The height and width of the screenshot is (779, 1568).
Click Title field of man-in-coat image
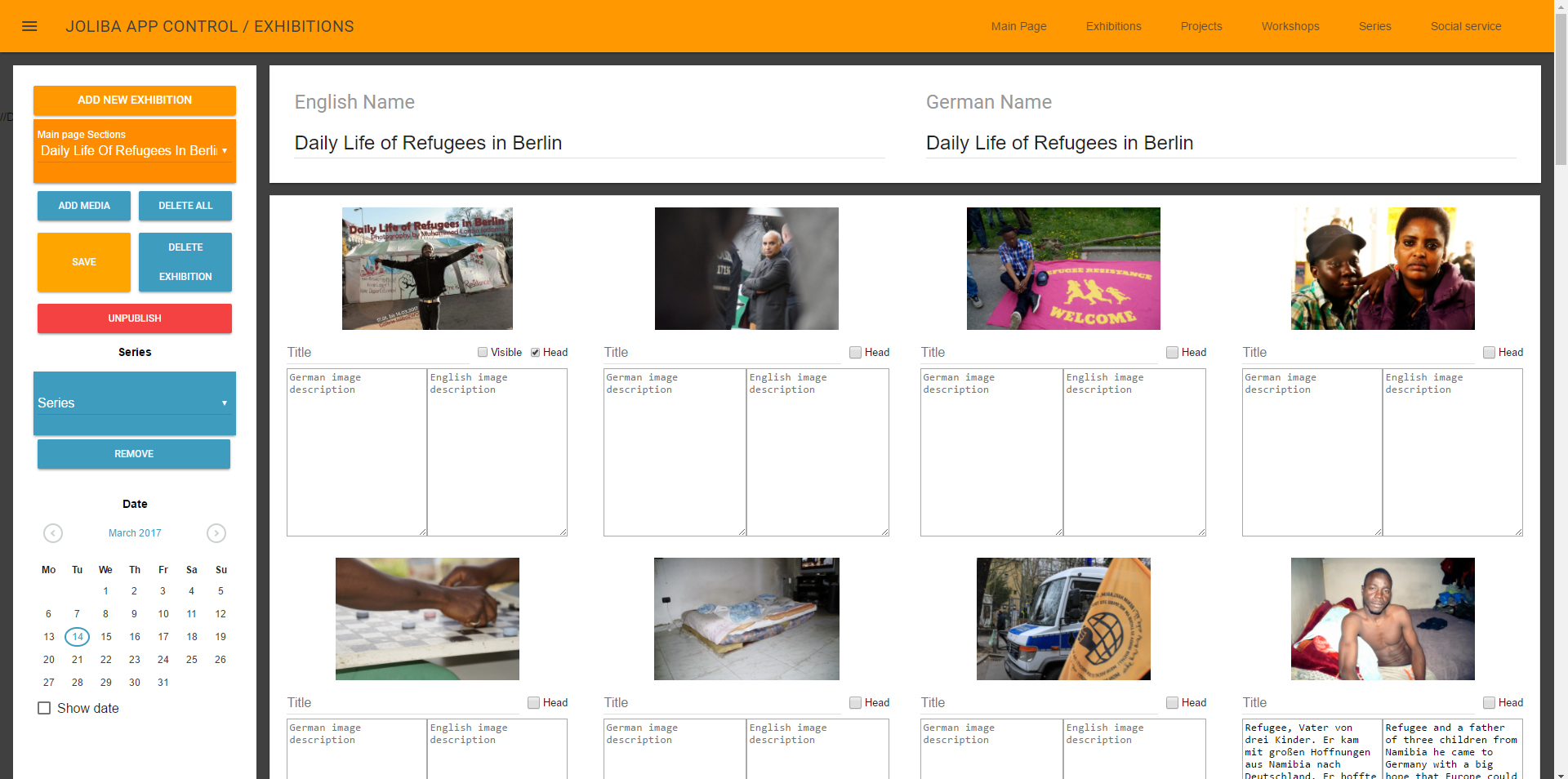tap(723, 353)
